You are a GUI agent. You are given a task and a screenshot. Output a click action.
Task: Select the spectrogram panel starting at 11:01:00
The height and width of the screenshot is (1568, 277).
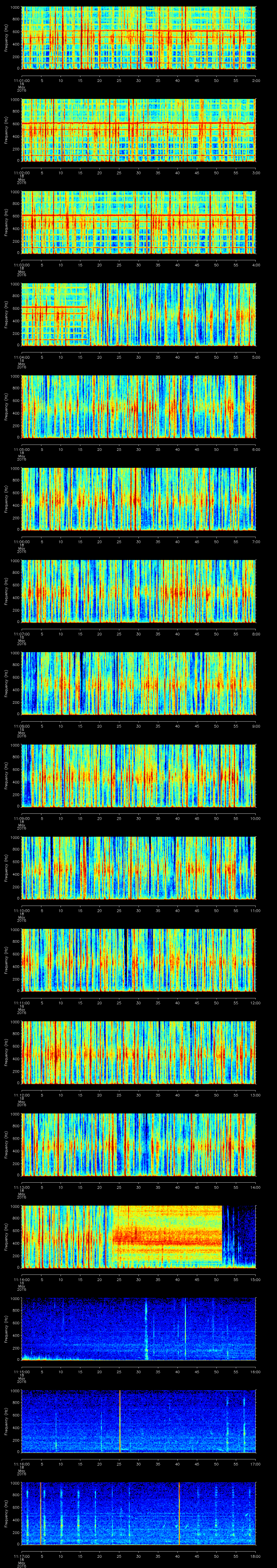tap(139, 38)
